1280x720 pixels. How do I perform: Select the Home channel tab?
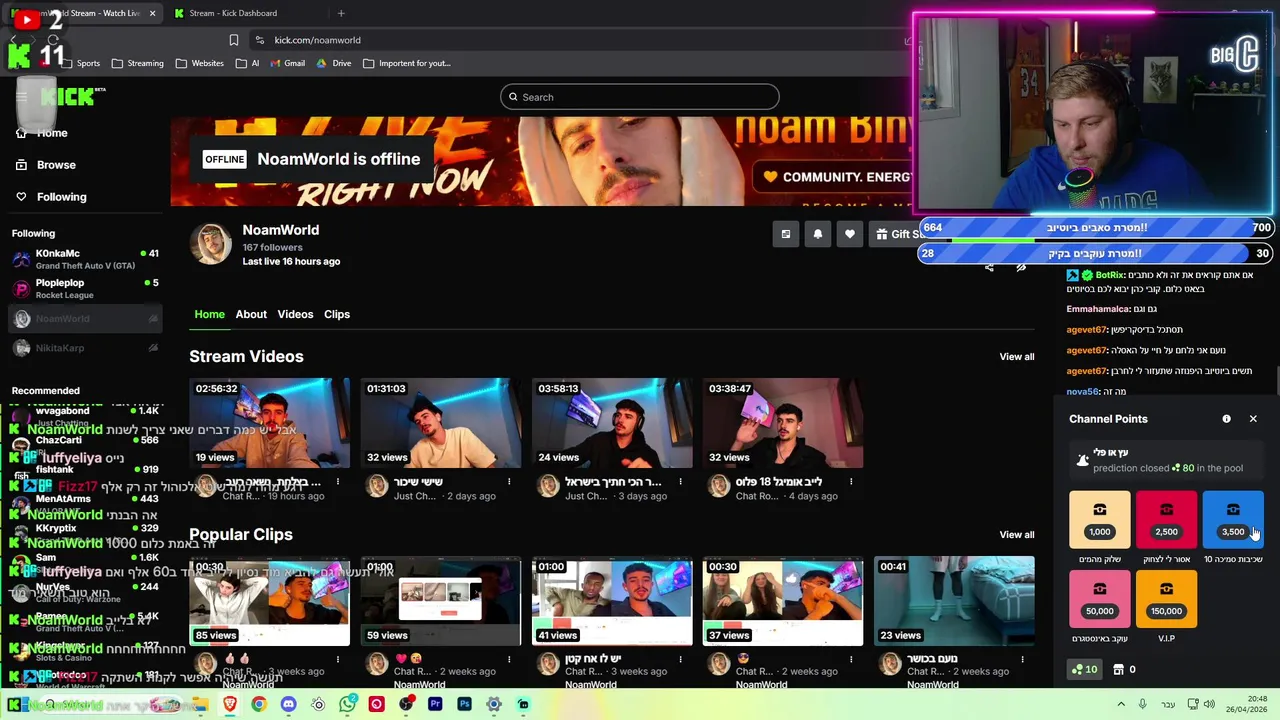(209, 314)
